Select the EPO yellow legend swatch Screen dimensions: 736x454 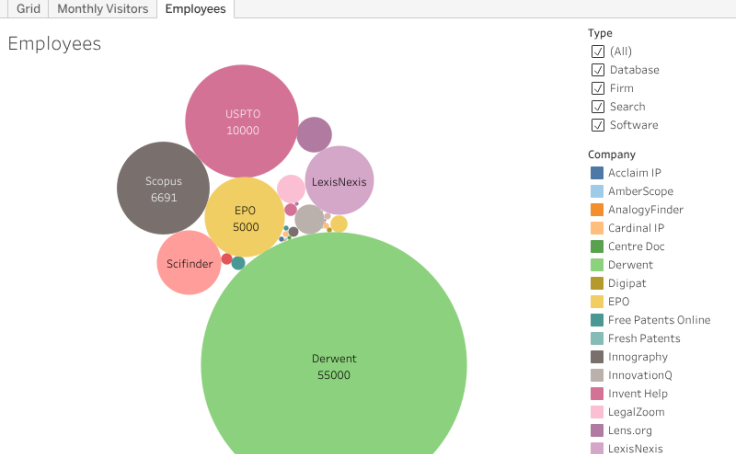(x=597, y=301)
